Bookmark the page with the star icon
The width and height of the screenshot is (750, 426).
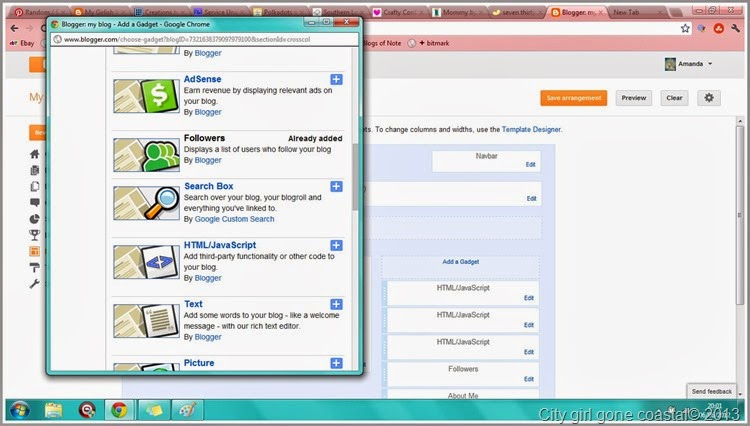pyautogui.click(x=685, y=28)
